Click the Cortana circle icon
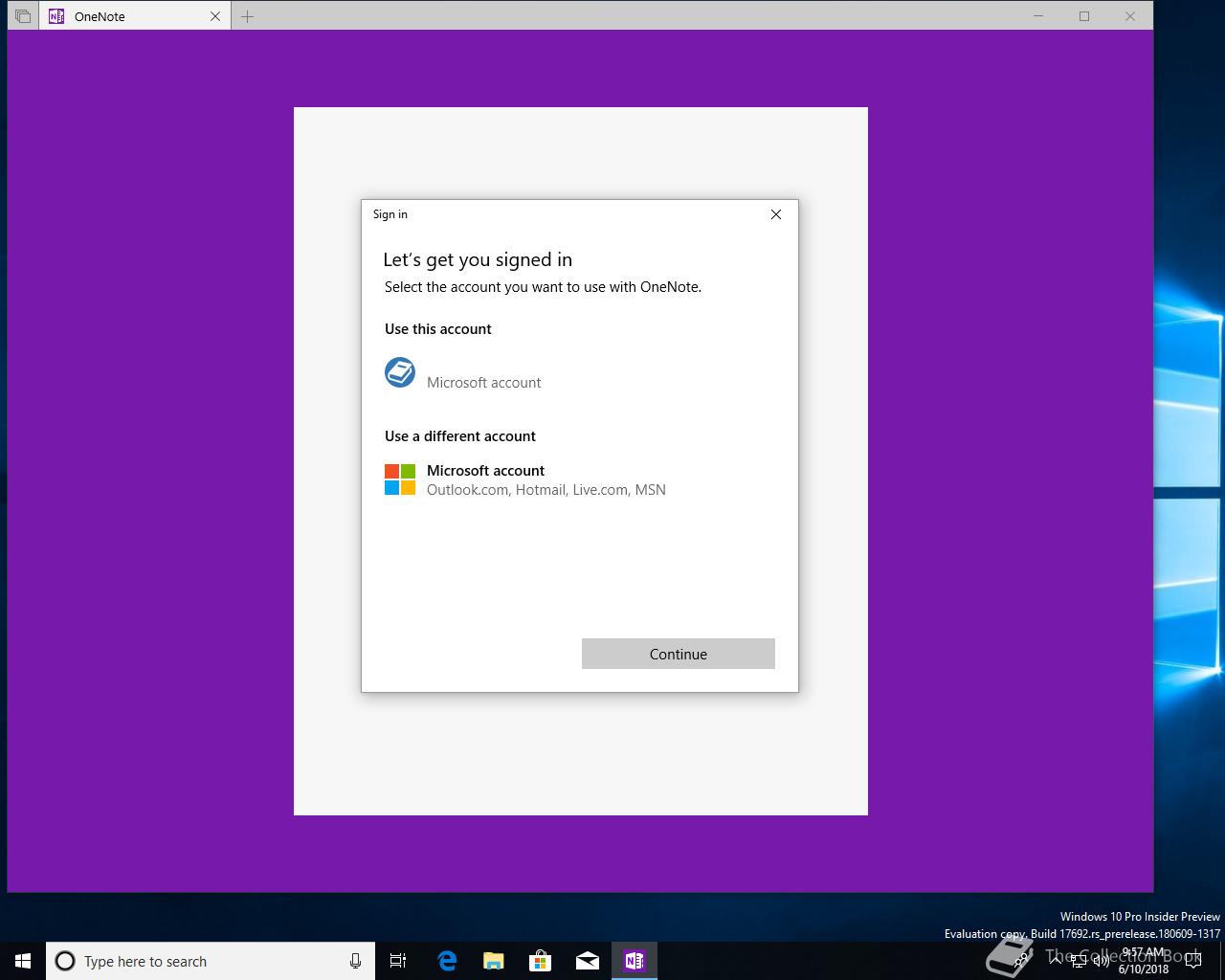Screen dimensions: 1225x980 [65, 961]
